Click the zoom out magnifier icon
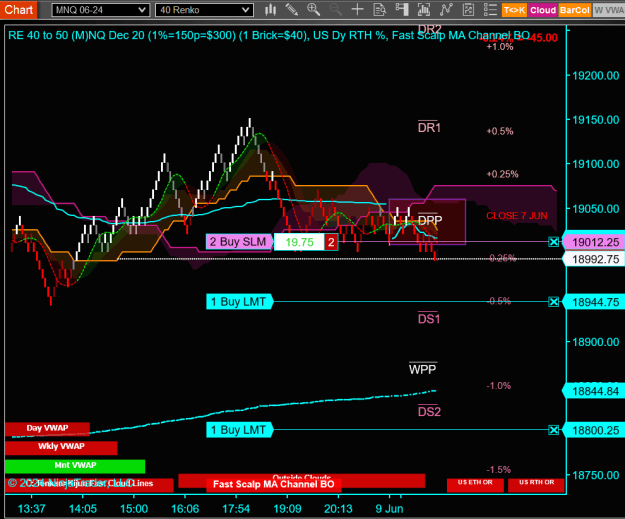Viewport: 625px width, 519px height. click(335, 10)
